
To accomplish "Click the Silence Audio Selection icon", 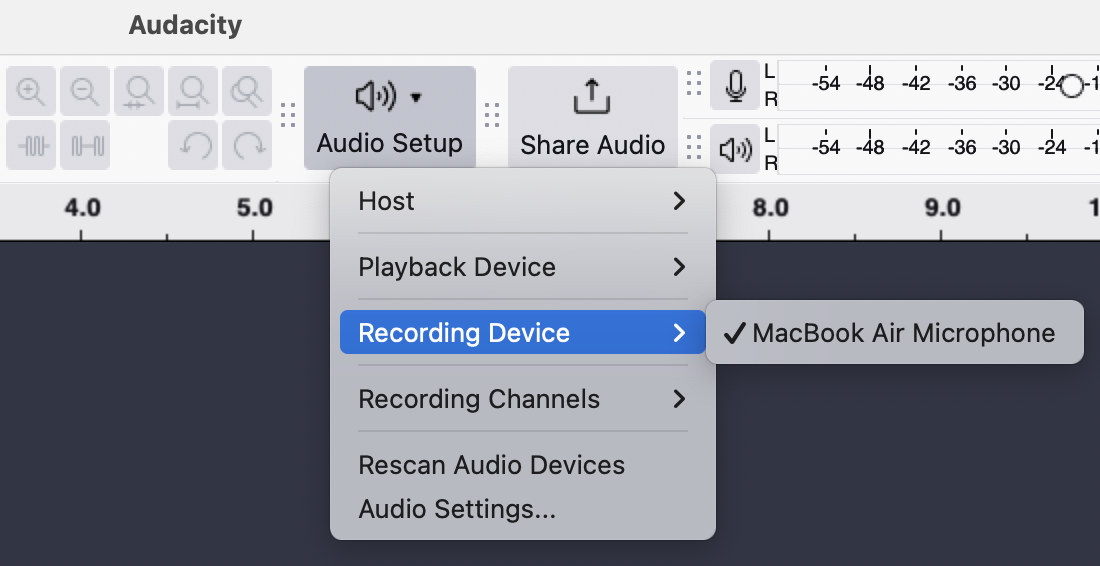I will (x=85, y=145).
